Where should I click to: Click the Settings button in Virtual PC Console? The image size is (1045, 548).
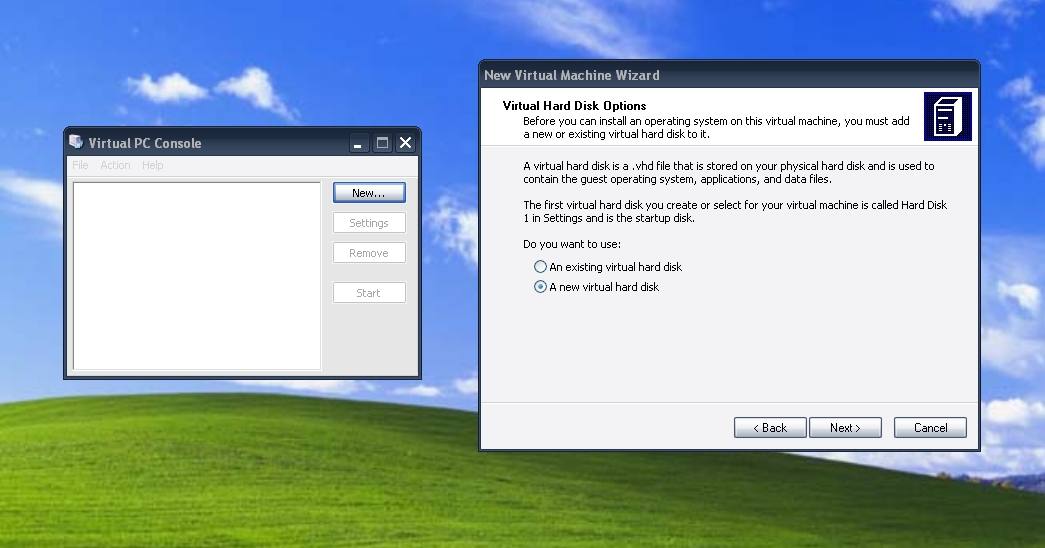369,223
